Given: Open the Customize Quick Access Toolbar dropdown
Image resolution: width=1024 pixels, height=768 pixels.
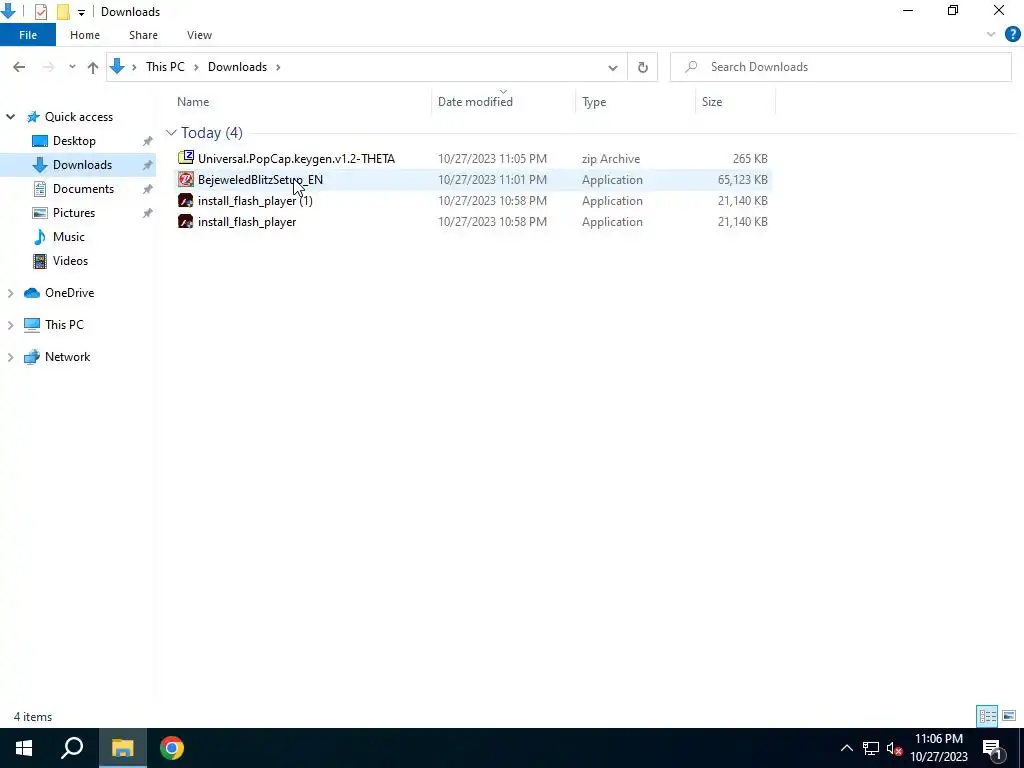Looking at the screenshot, I should 81,12.
